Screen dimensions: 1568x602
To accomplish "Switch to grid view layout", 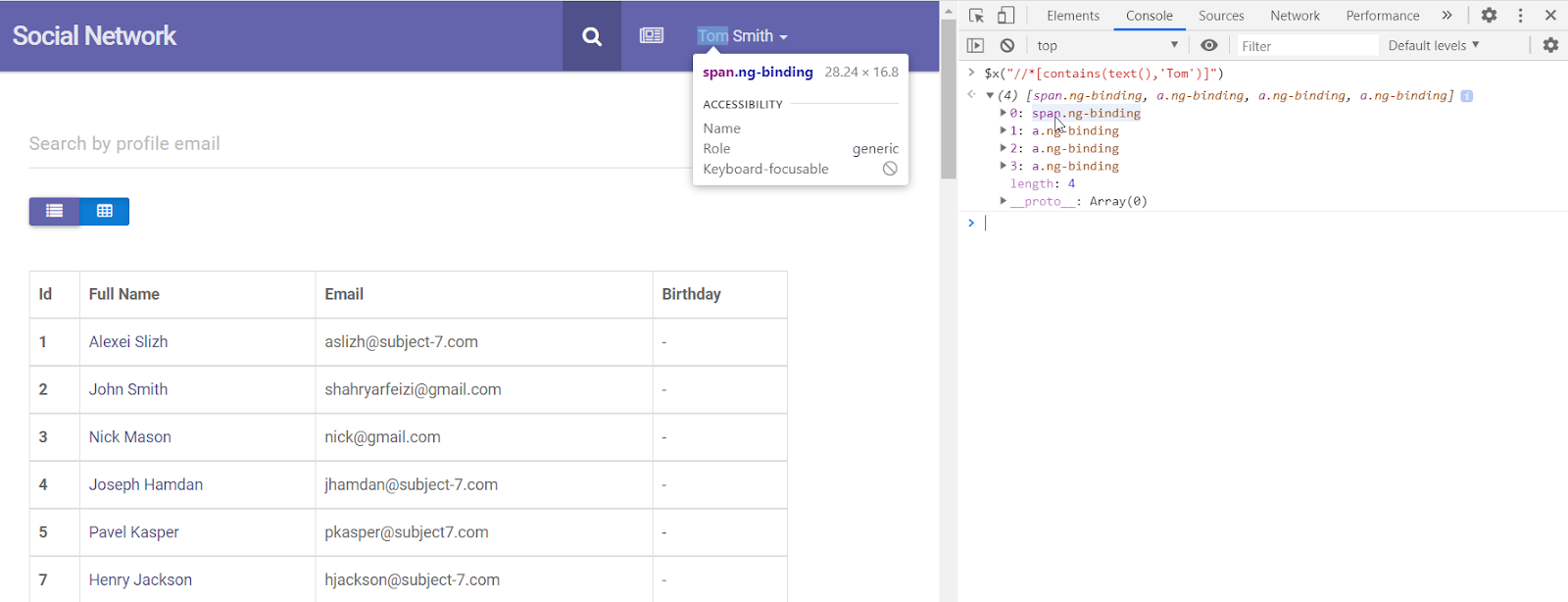I will click(105, 211).
